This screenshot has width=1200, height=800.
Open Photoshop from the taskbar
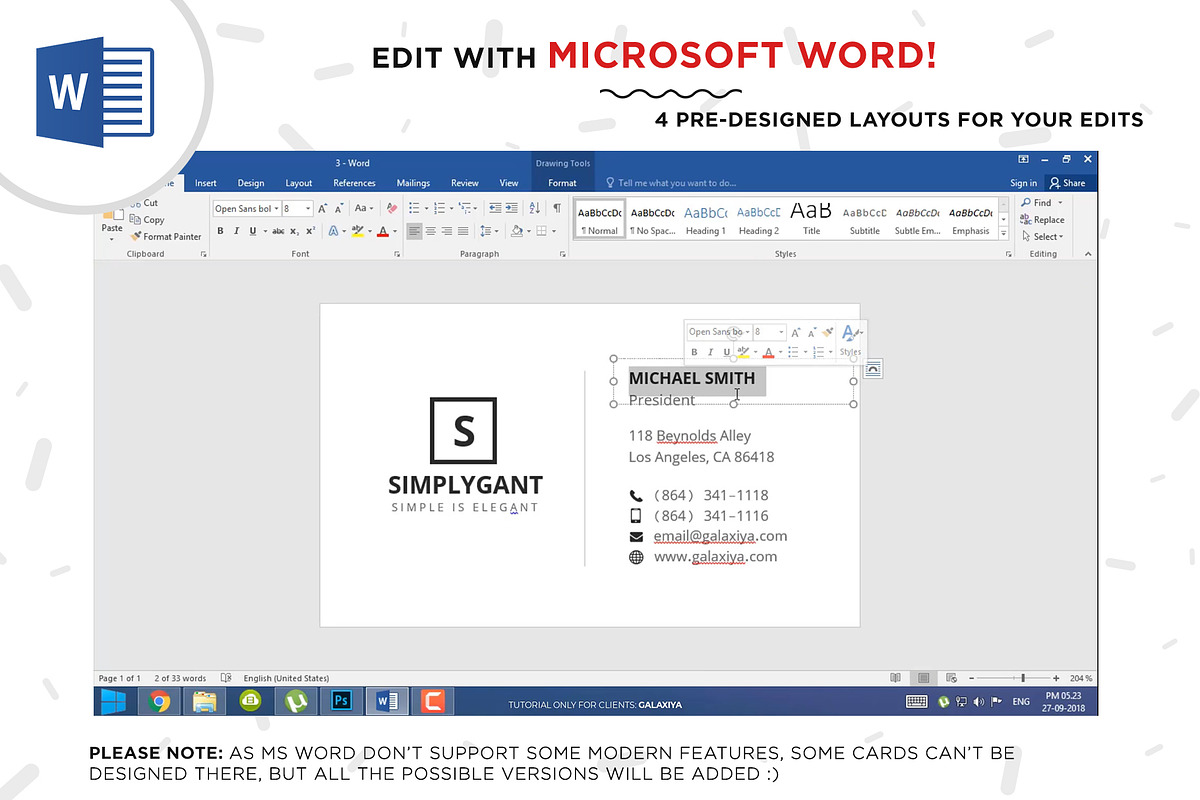click(340, 701)
